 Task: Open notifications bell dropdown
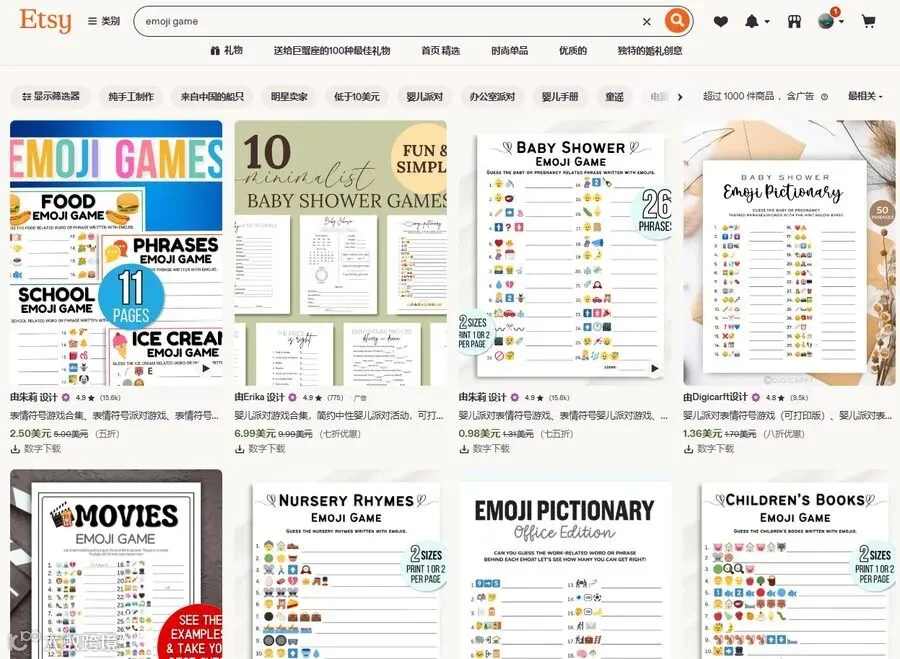point(756,22)
